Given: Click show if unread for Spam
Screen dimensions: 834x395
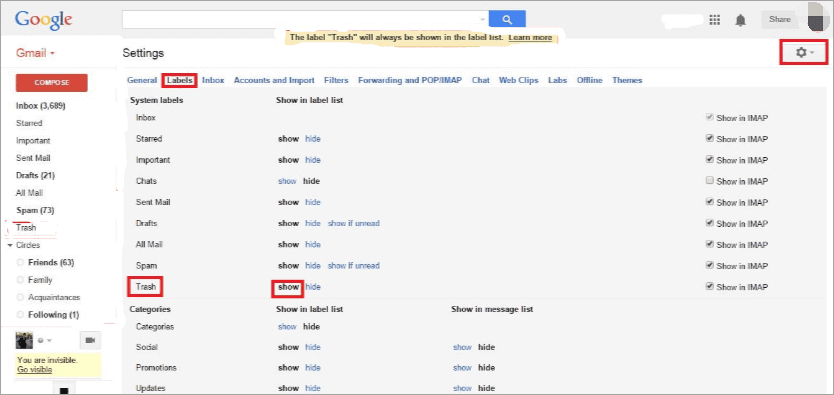Looking at the screenshot, I should tap(354, 266).
